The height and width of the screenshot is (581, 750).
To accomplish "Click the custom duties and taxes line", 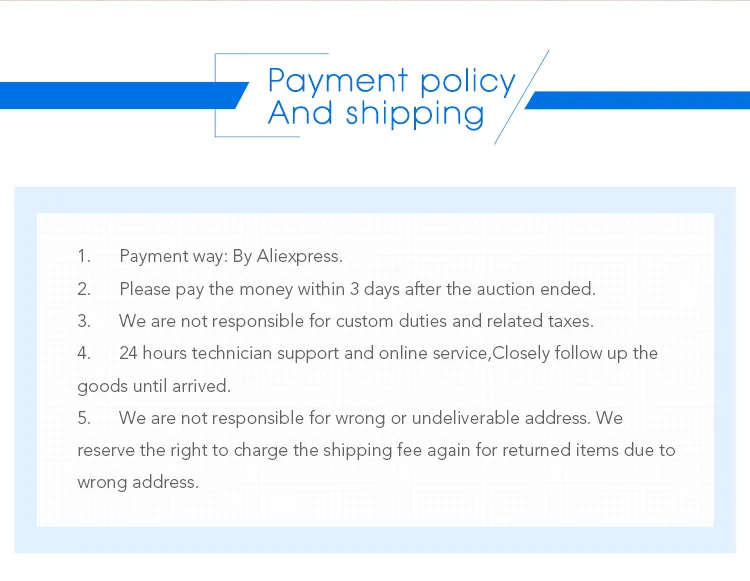I will [x=356, y=321].
